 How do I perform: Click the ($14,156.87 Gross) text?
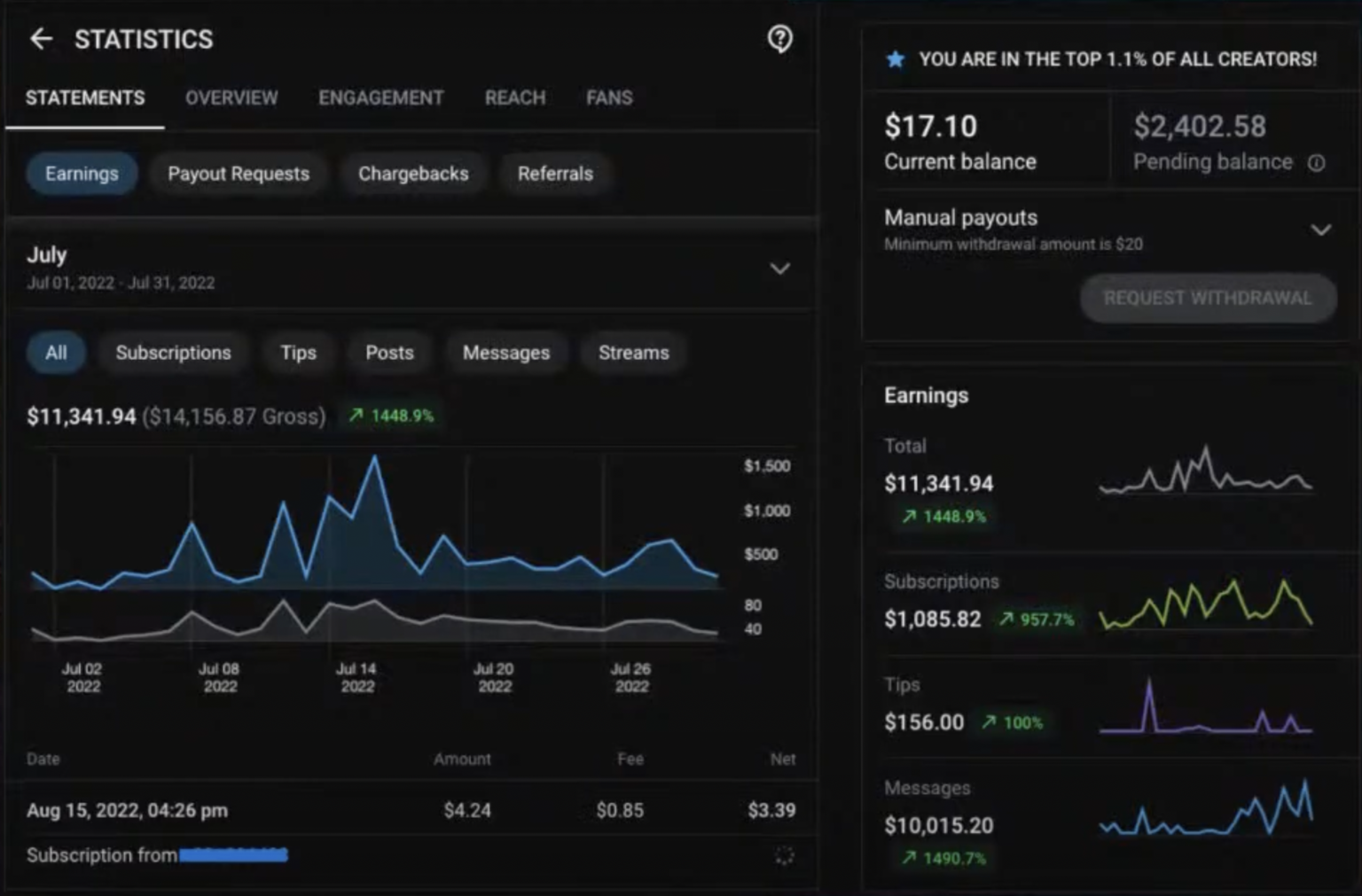click(x=234, y=417)
